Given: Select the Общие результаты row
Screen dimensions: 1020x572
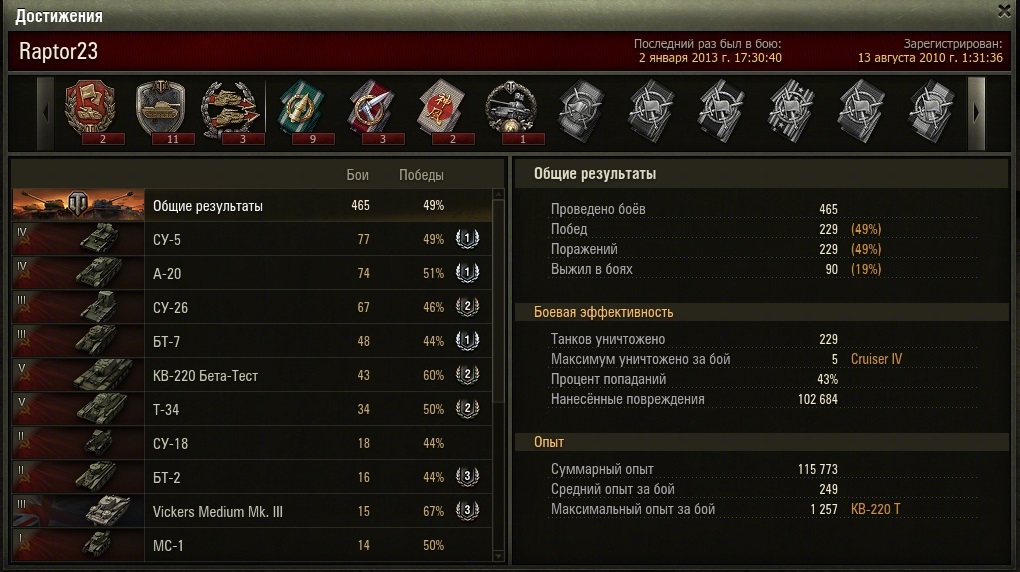Looking at the screenshot, I should (x=252, y=206).
